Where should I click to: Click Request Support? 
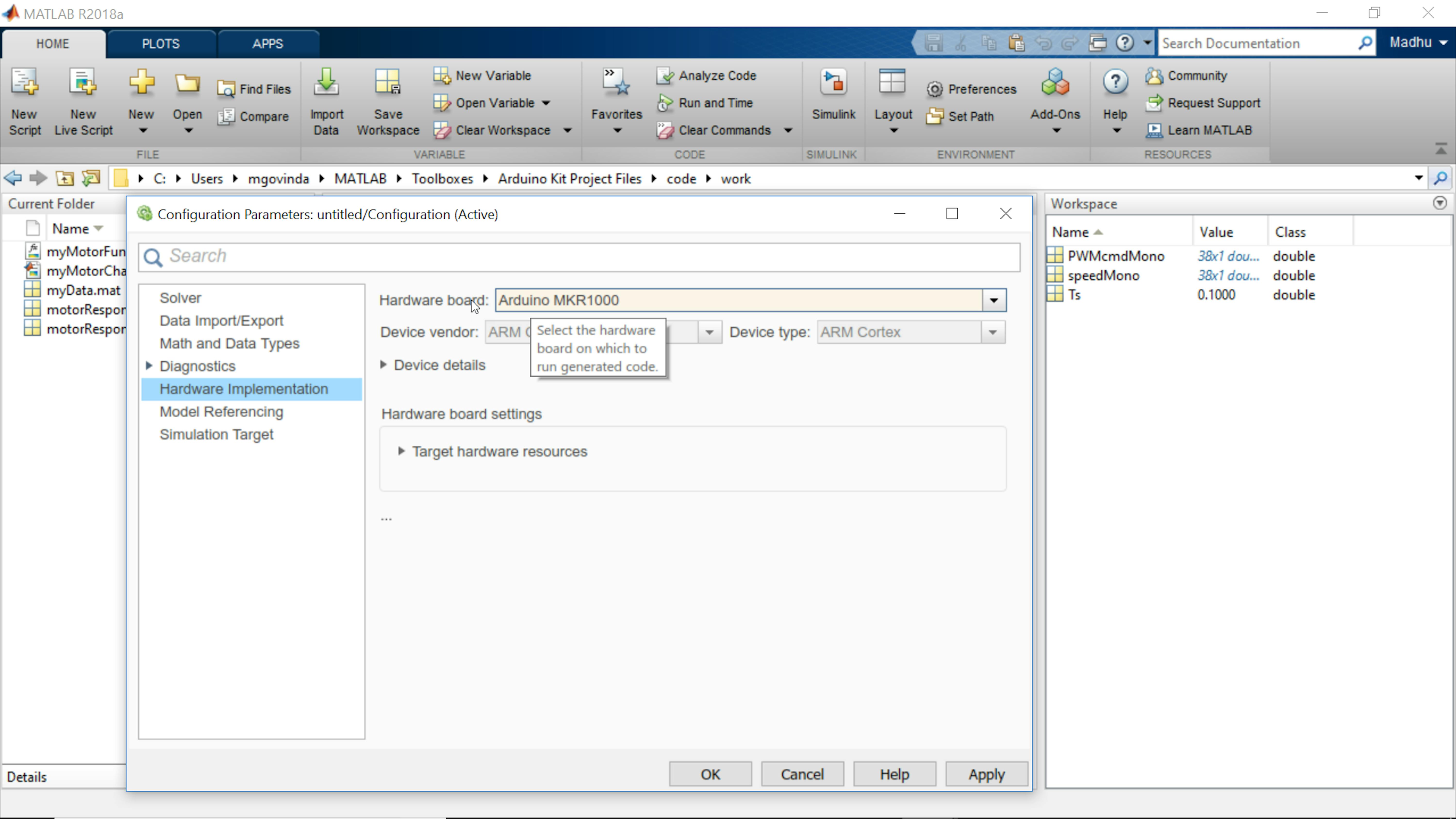[x=1203, y=103]
